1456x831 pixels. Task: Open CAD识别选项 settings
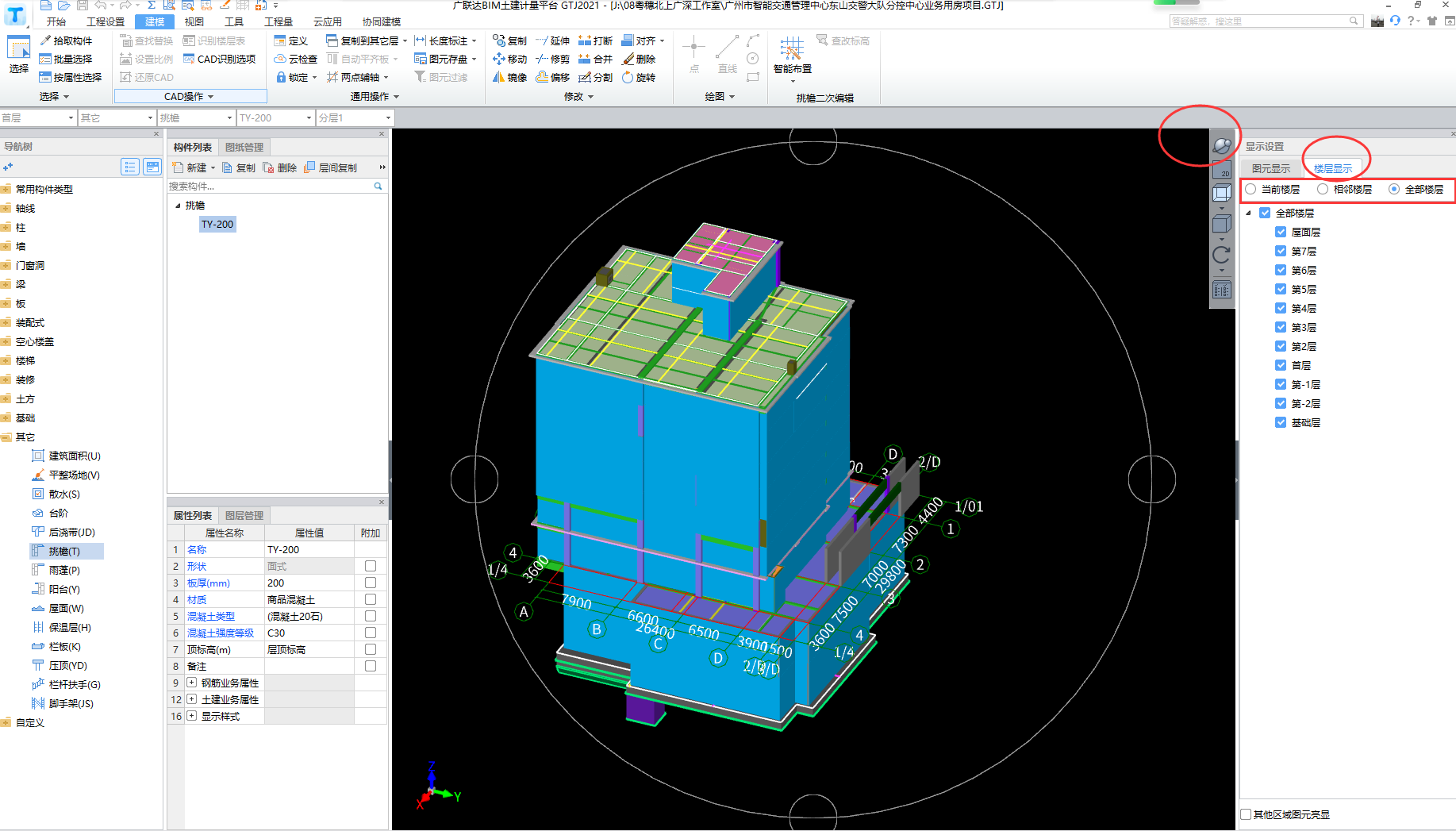pyautogui.click(x=220, y=59)
